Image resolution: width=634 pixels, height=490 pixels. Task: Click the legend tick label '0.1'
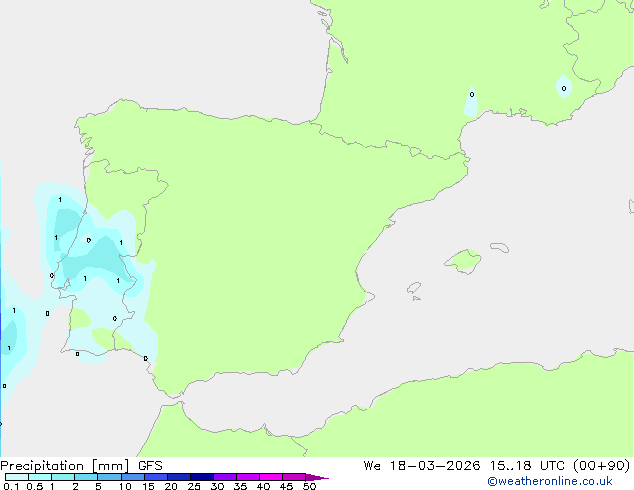click(11, 486)
